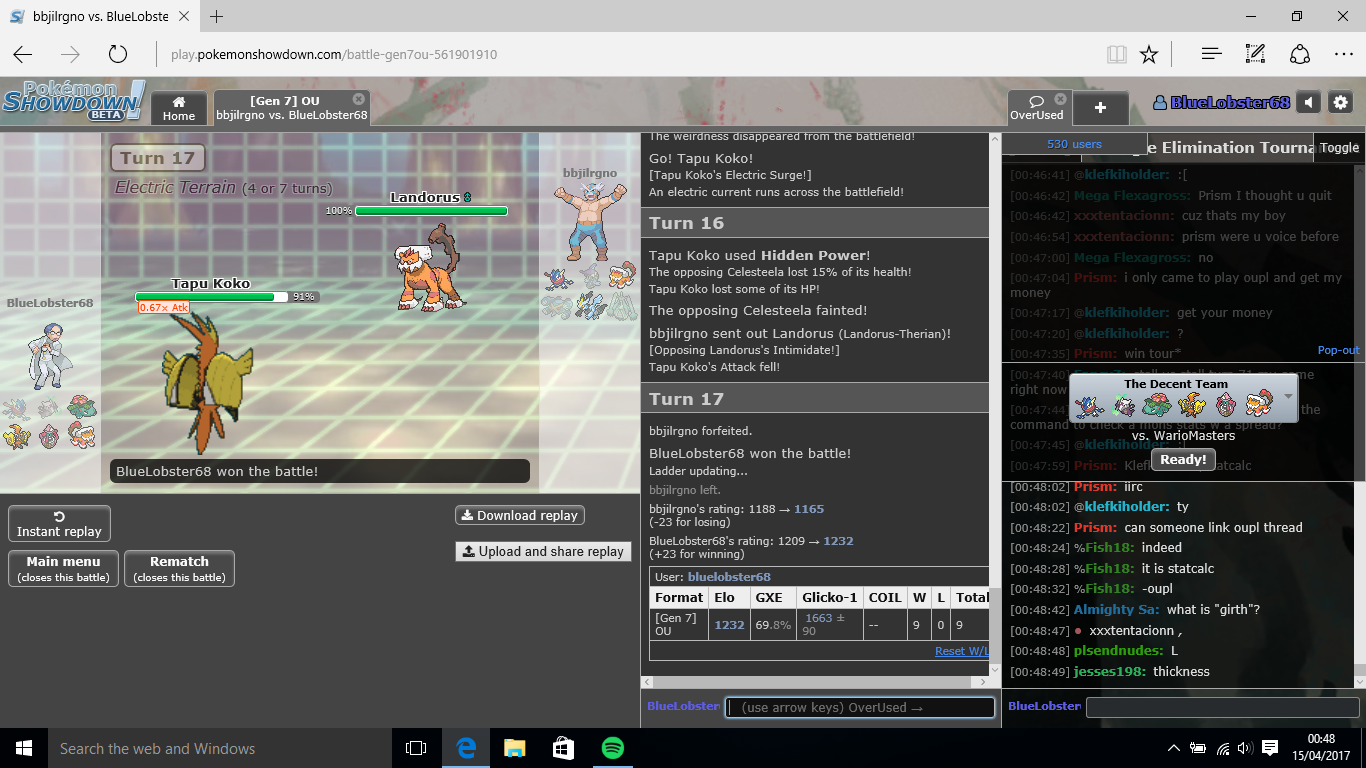Mute sound with the speaker icon

[1308, 103]
